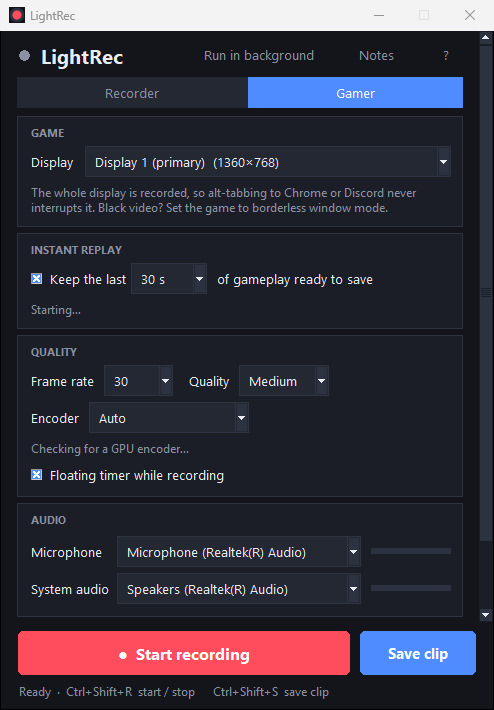Toggle Floating timer while recording checkbox
The image size is (494, 710).
(37, 475)
